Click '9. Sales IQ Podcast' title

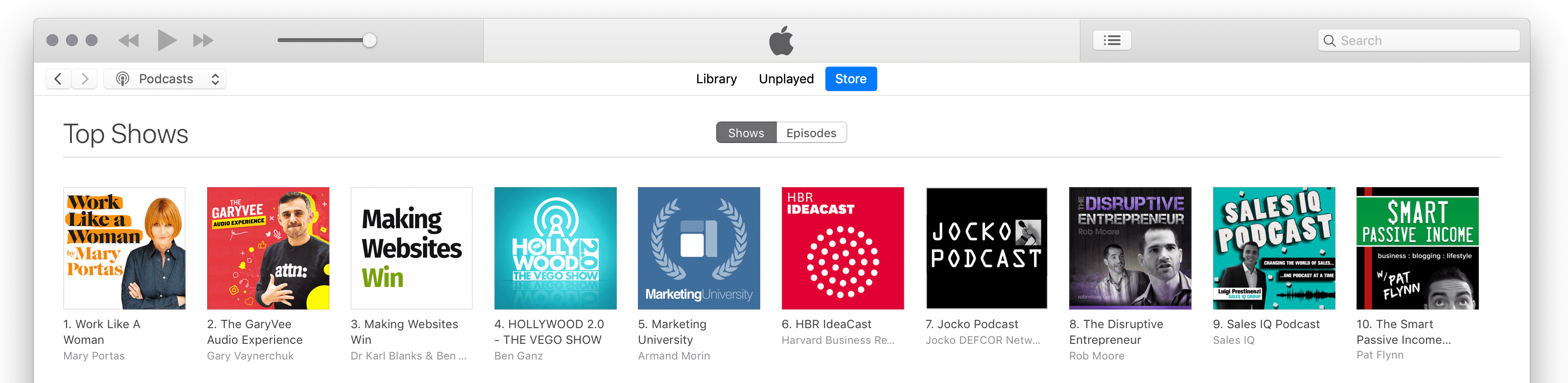[x=1266, y=324]
